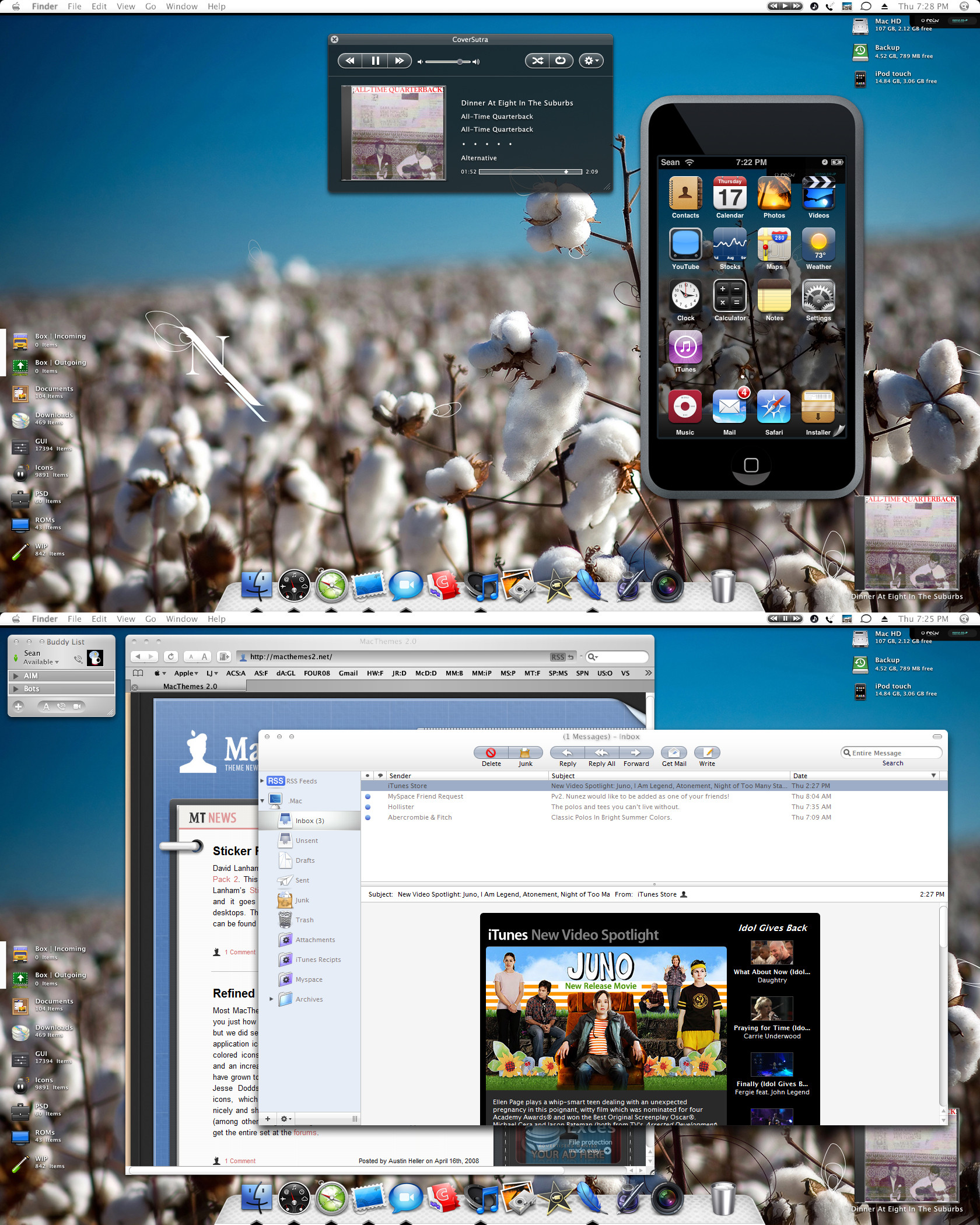Image resolution: width=980 pixels, height=1225 pixels.
Task: Click the Forward arrow in Mail toolbar
Action: (x=636, y=752)
